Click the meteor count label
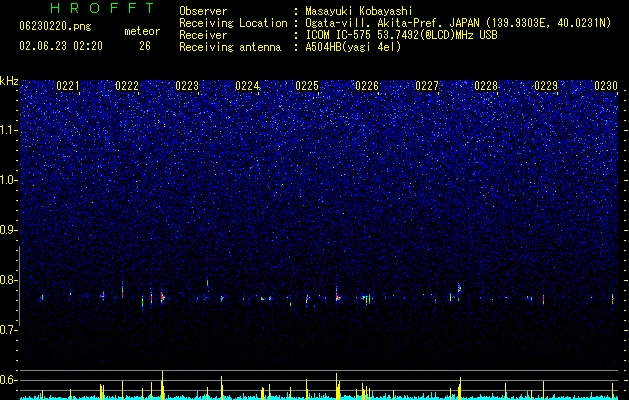Viewport: 629px width, 400px height. pos(142,31)
